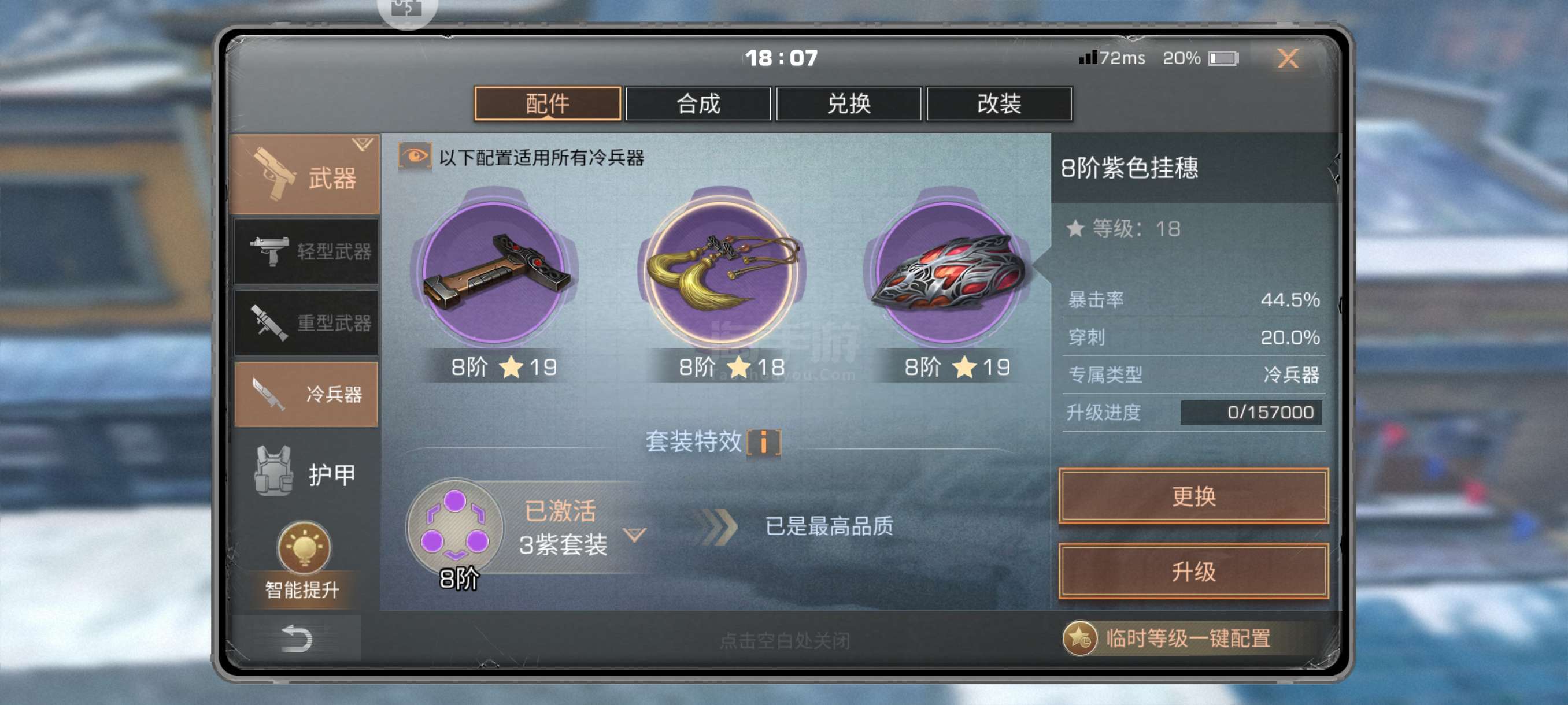The image size is (1568, 705).
Task: Go back with the return arrow
Action: [297, 638]
